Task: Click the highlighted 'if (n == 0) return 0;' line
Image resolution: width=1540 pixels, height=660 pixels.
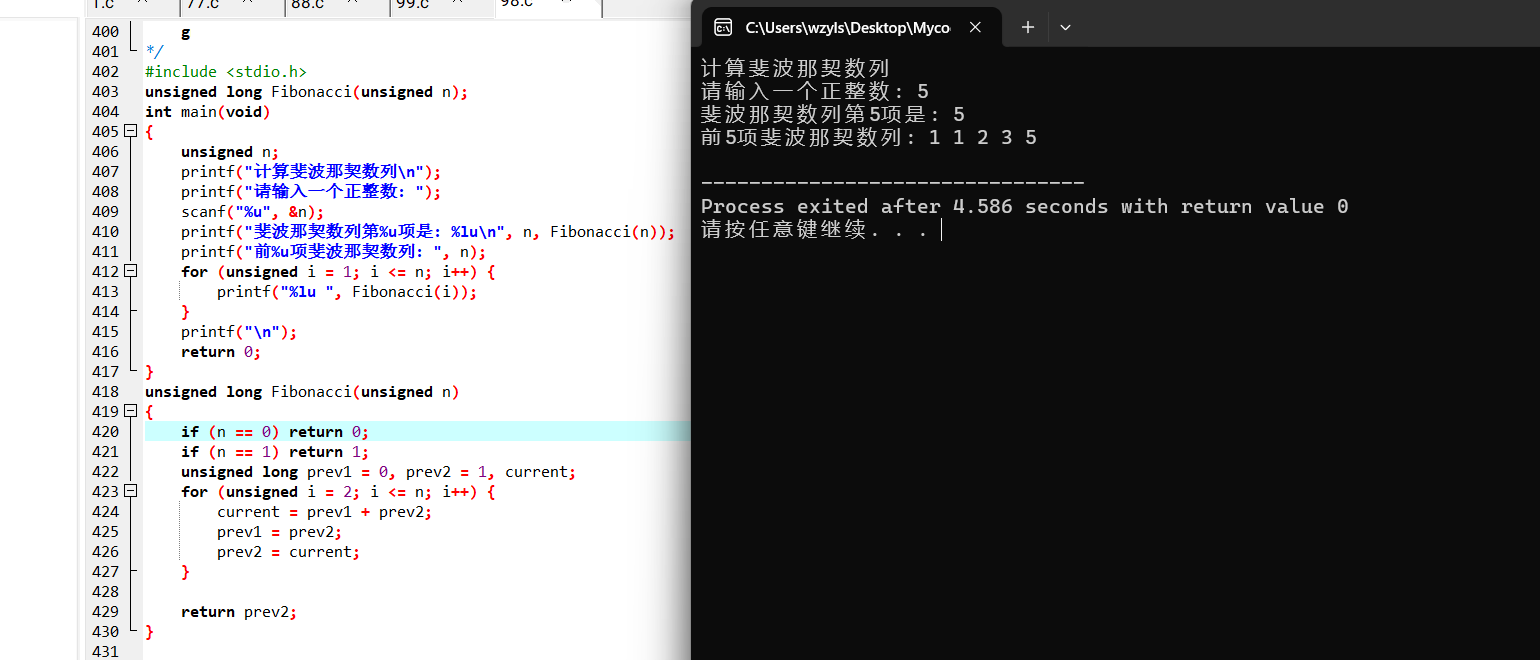Action: (275, 432)
